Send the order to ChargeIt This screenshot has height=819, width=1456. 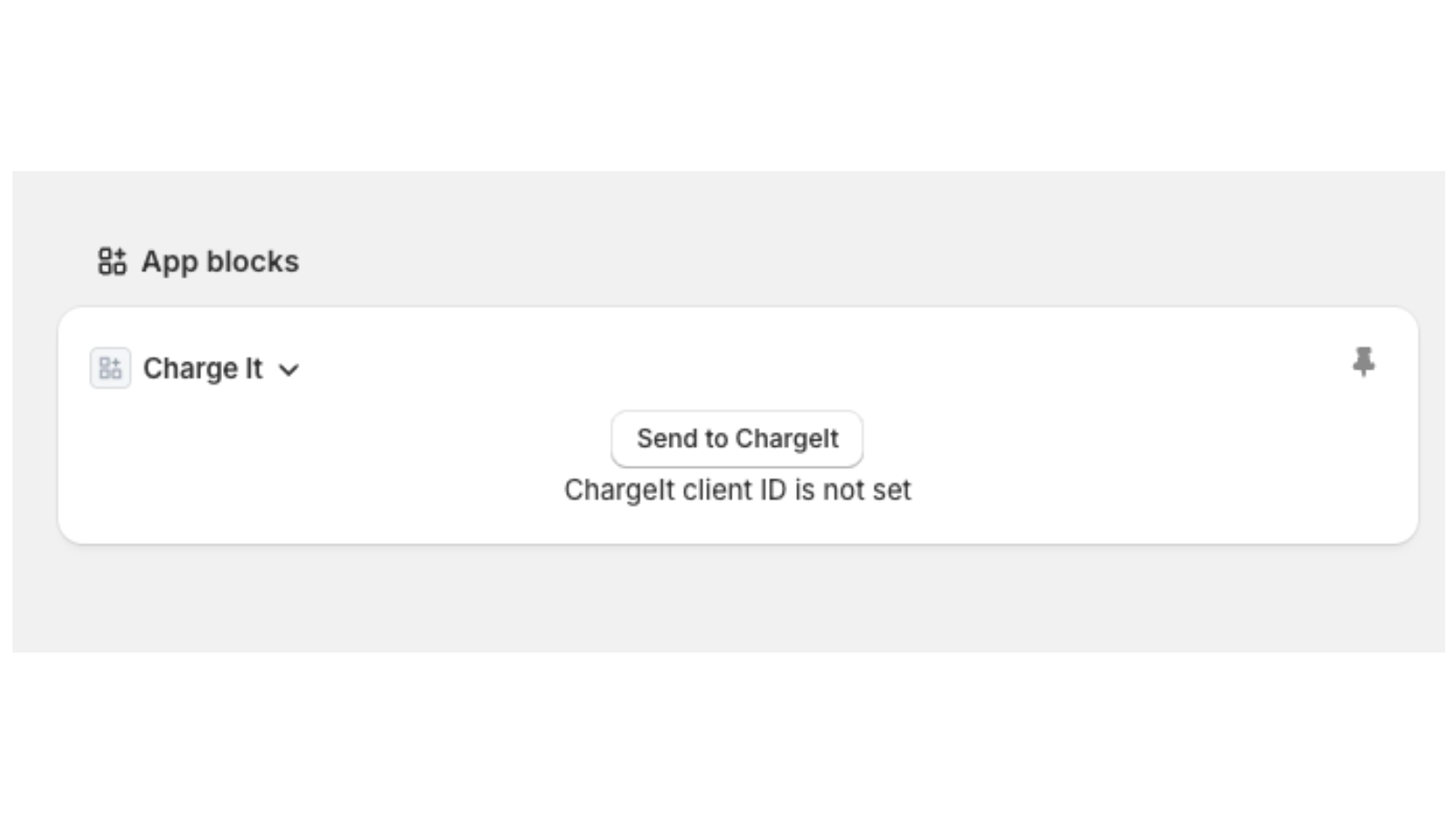737,439
